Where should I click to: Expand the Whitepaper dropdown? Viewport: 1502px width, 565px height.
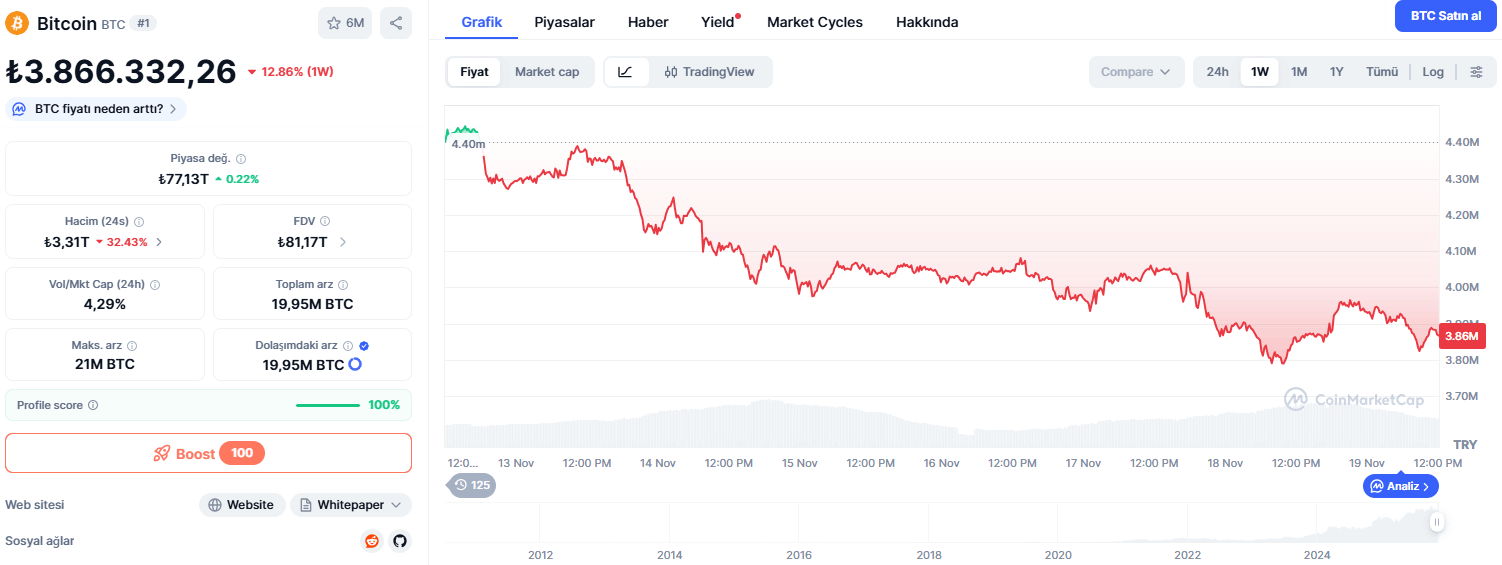coord(350,505)
